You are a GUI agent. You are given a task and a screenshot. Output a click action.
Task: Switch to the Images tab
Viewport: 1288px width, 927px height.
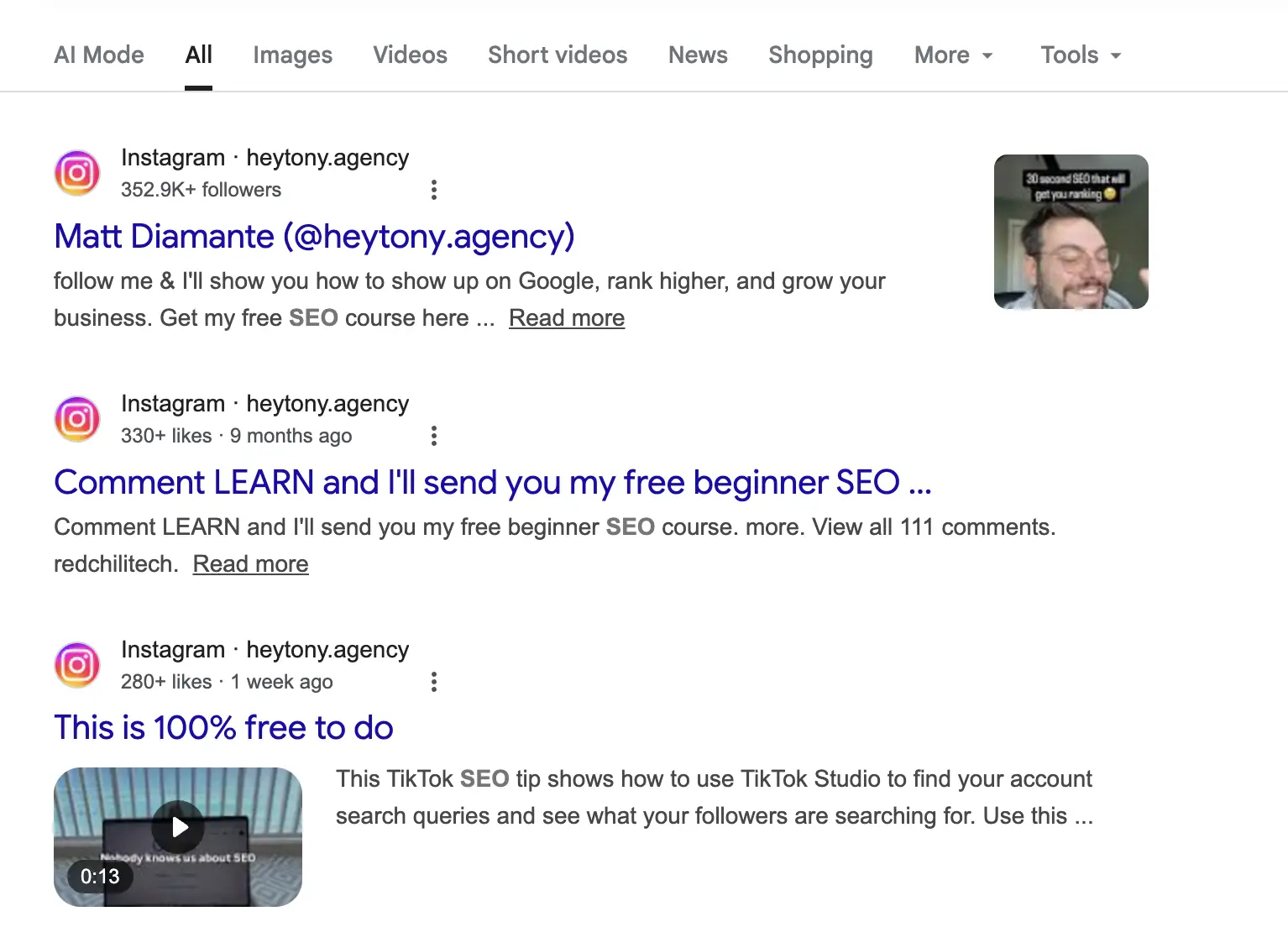[291, 55]
